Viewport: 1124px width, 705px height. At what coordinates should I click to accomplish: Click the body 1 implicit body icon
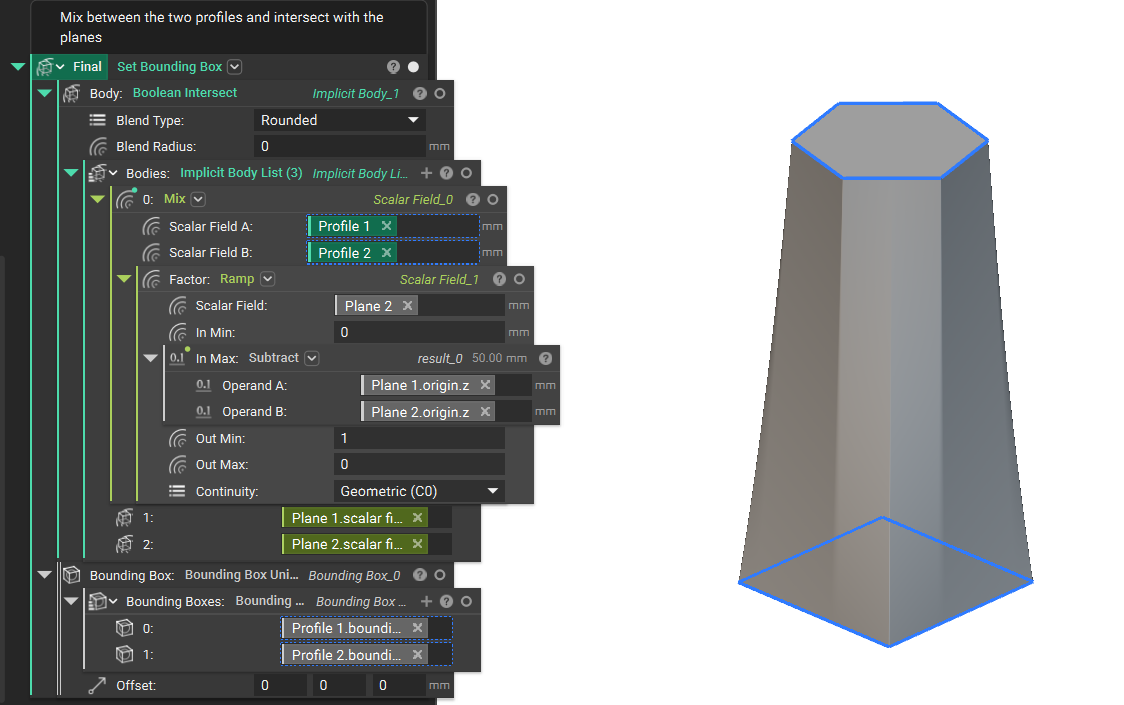(125, 518)
